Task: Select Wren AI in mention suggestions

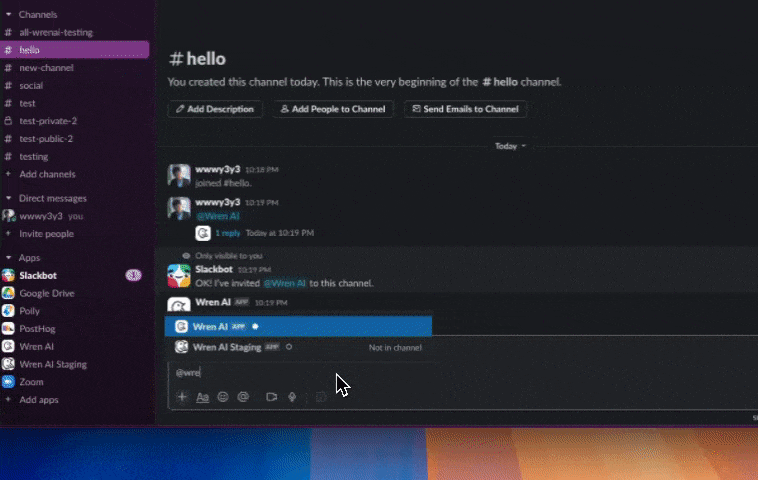Action: (298, 327)
